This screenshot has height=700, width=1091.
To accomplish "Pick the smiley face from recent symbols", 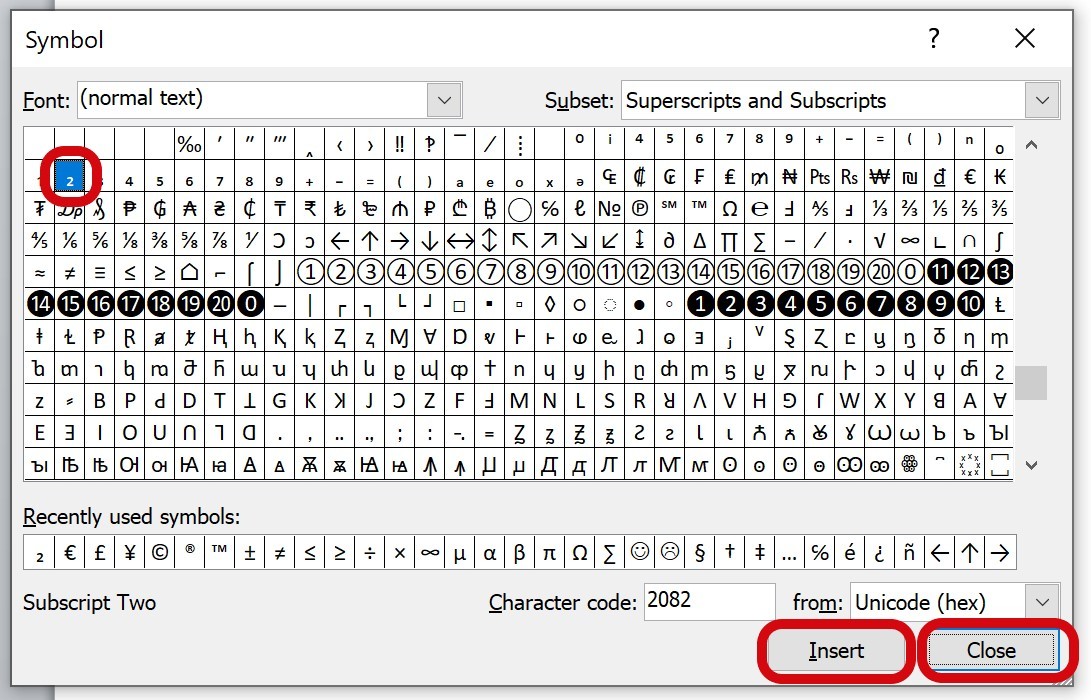I will (x=639, y=552).
